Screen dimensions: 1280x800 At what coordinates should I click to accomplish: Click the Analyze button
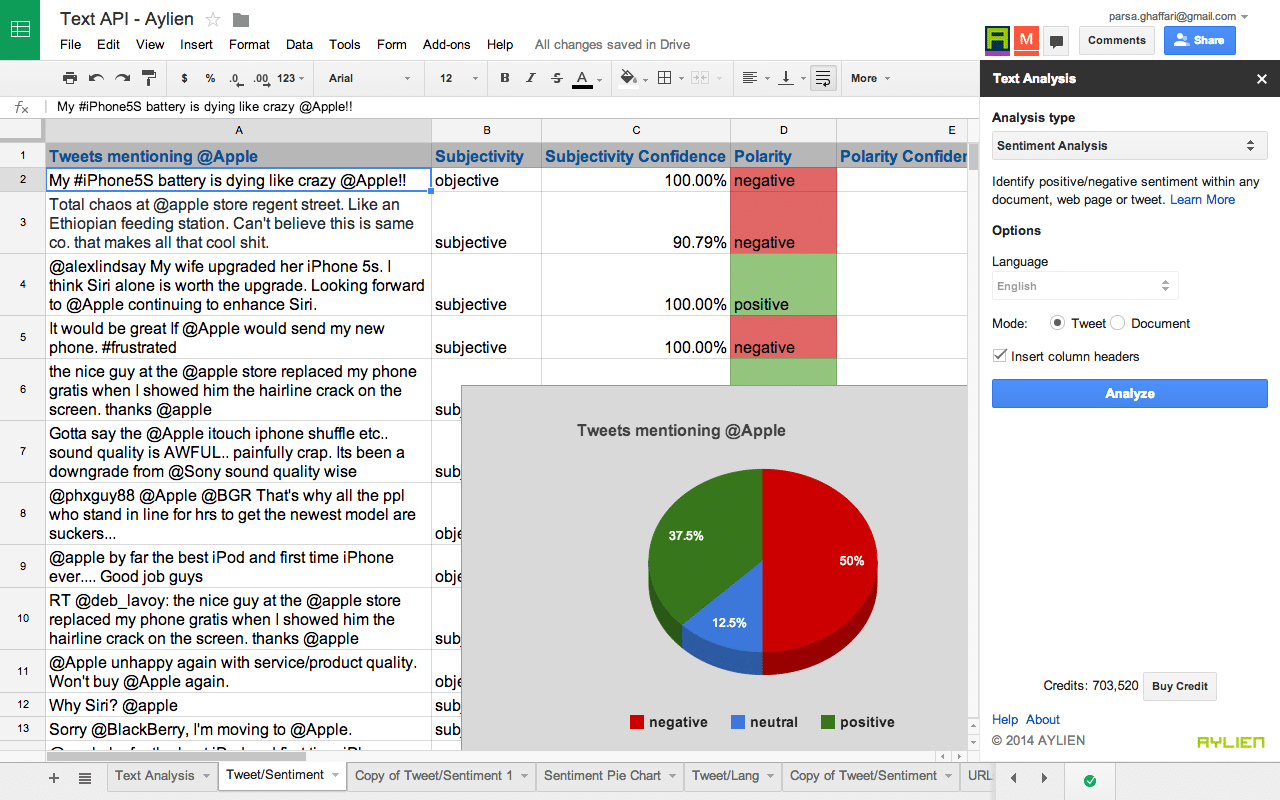click(1129, 393)
